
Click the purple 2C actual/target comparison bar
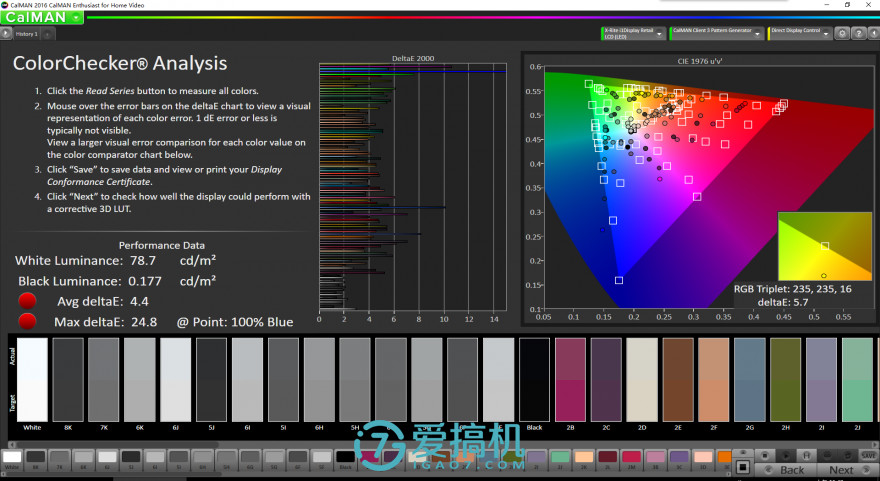click(606, 379)
